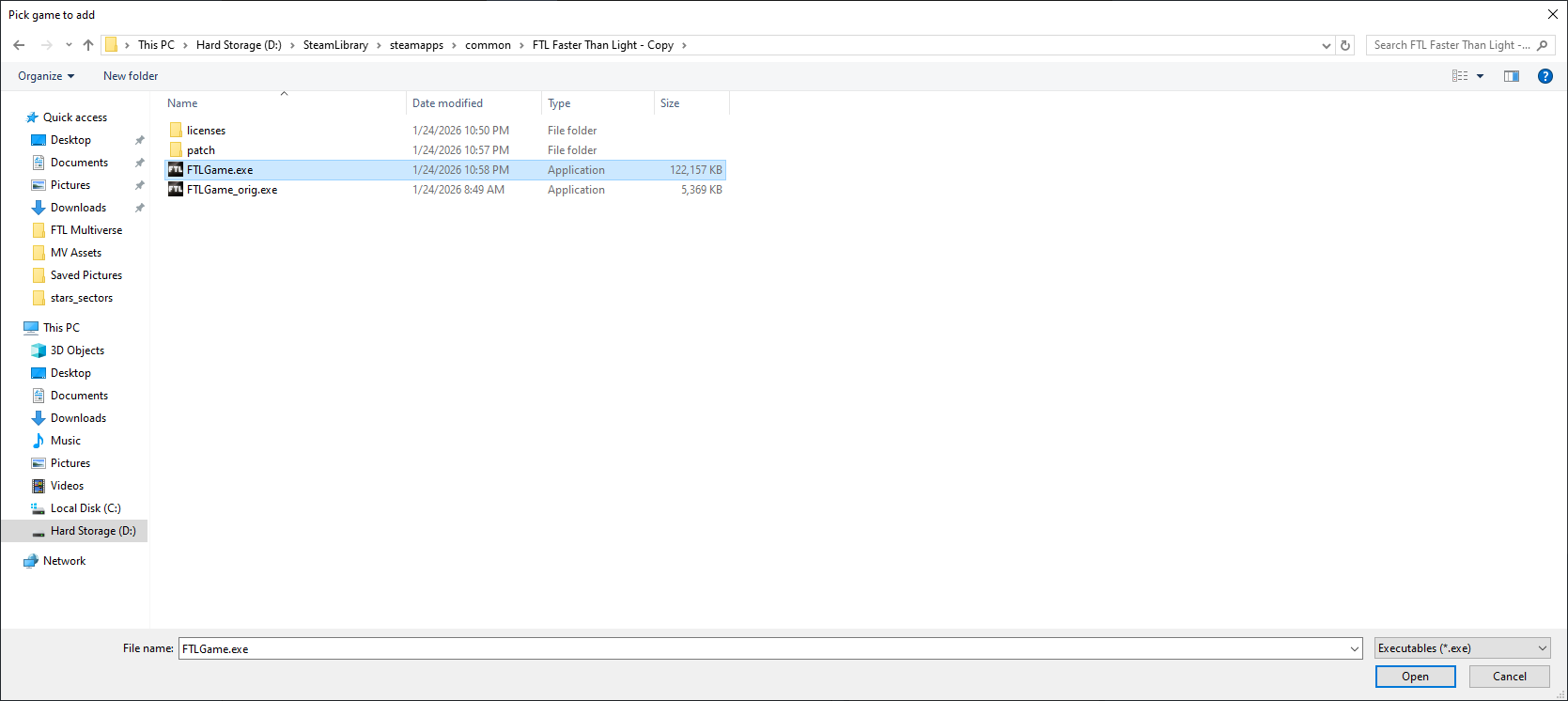Click the 122,157 KB size value
The width and height of the screenshot is (1568, 701).
[696, 170]
